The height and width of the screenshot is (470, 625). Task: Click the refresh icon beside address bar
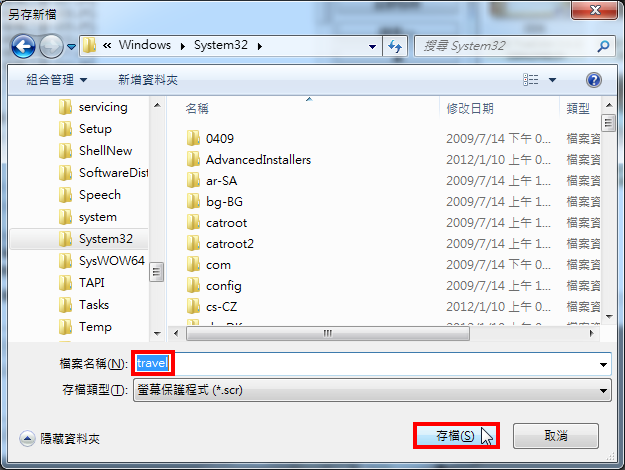(395, 46)
